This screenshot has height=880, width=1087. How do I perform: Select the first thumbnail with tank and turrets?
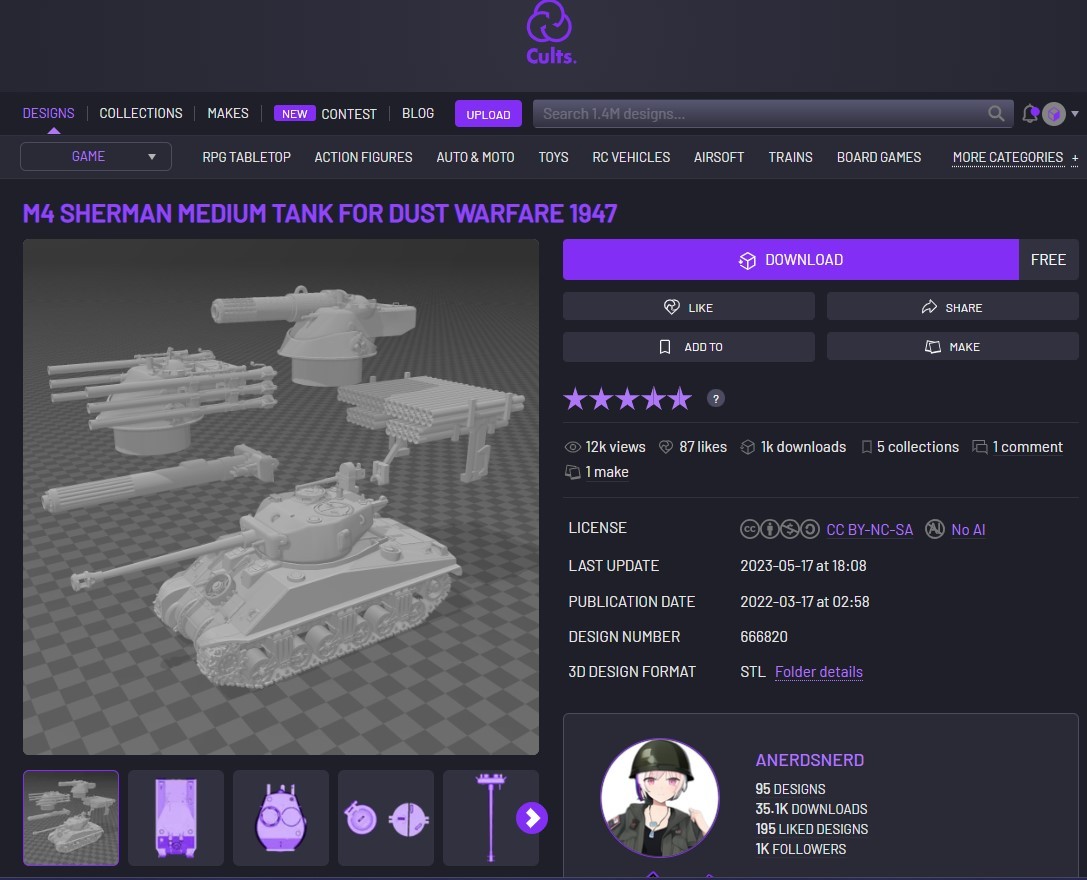[x=71, y=818]
